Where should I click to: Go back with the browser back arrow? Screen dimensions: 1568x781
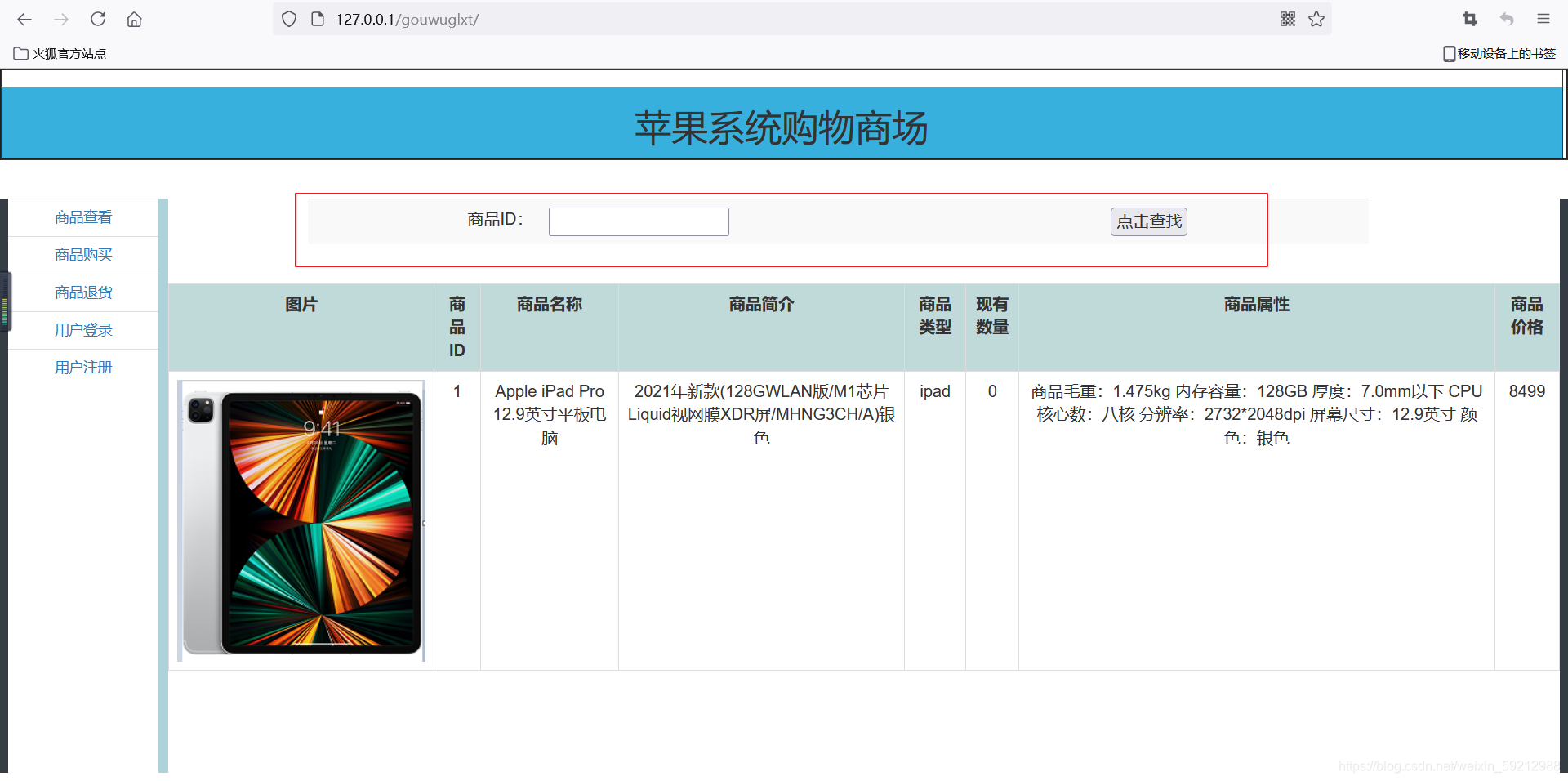[24, 19]
